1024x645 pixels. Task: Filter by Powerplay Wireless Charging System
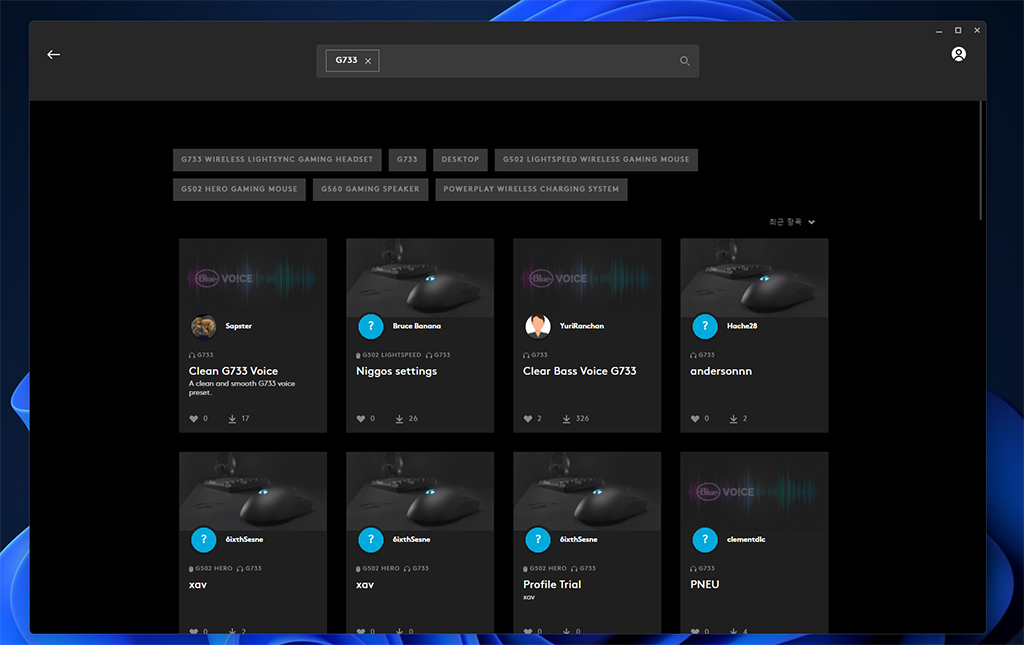[531, 189]
